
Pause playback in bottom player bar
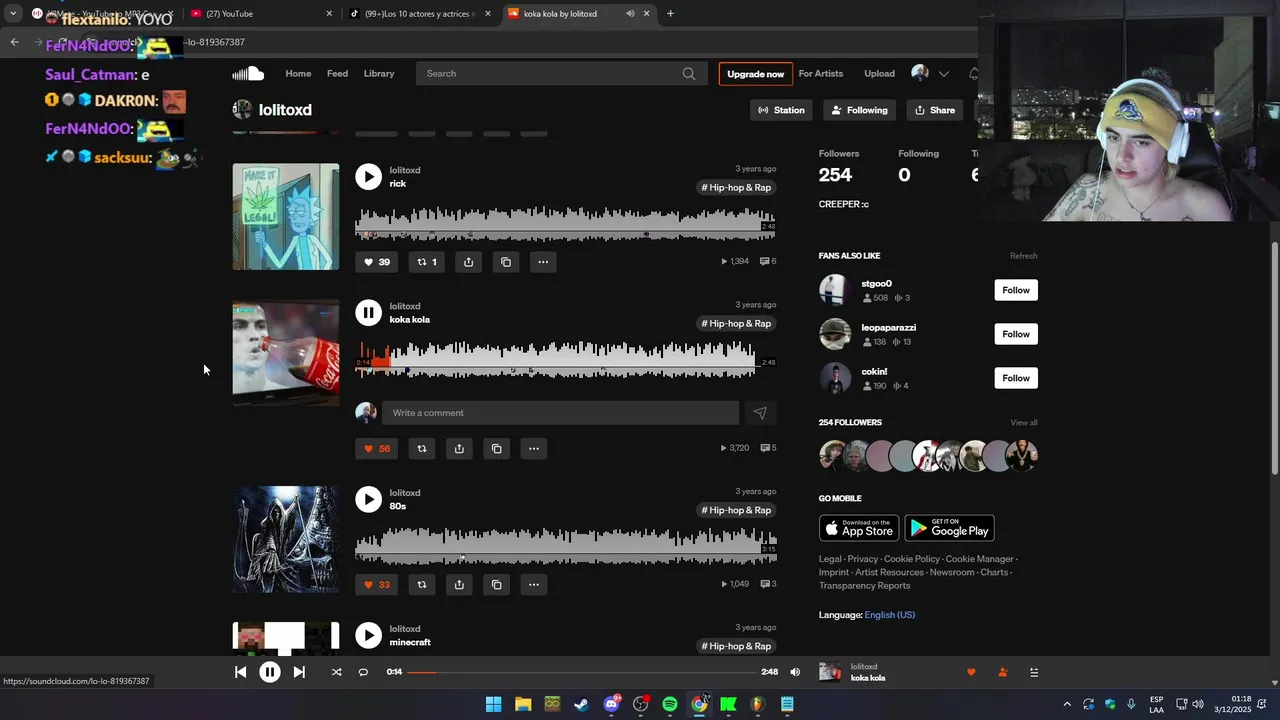[270, 672]
